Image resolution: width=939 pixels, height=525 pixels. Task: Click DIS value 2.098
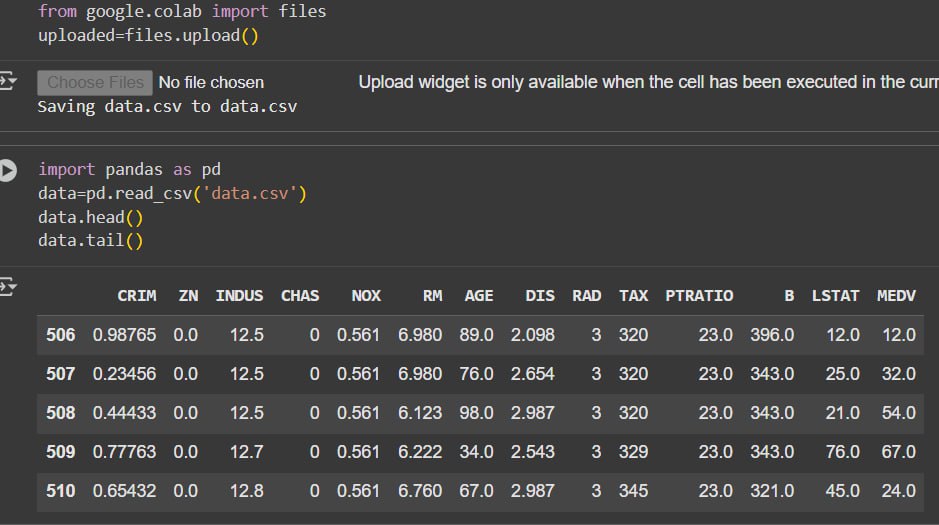pyautogui.click(x=532, y=335)
